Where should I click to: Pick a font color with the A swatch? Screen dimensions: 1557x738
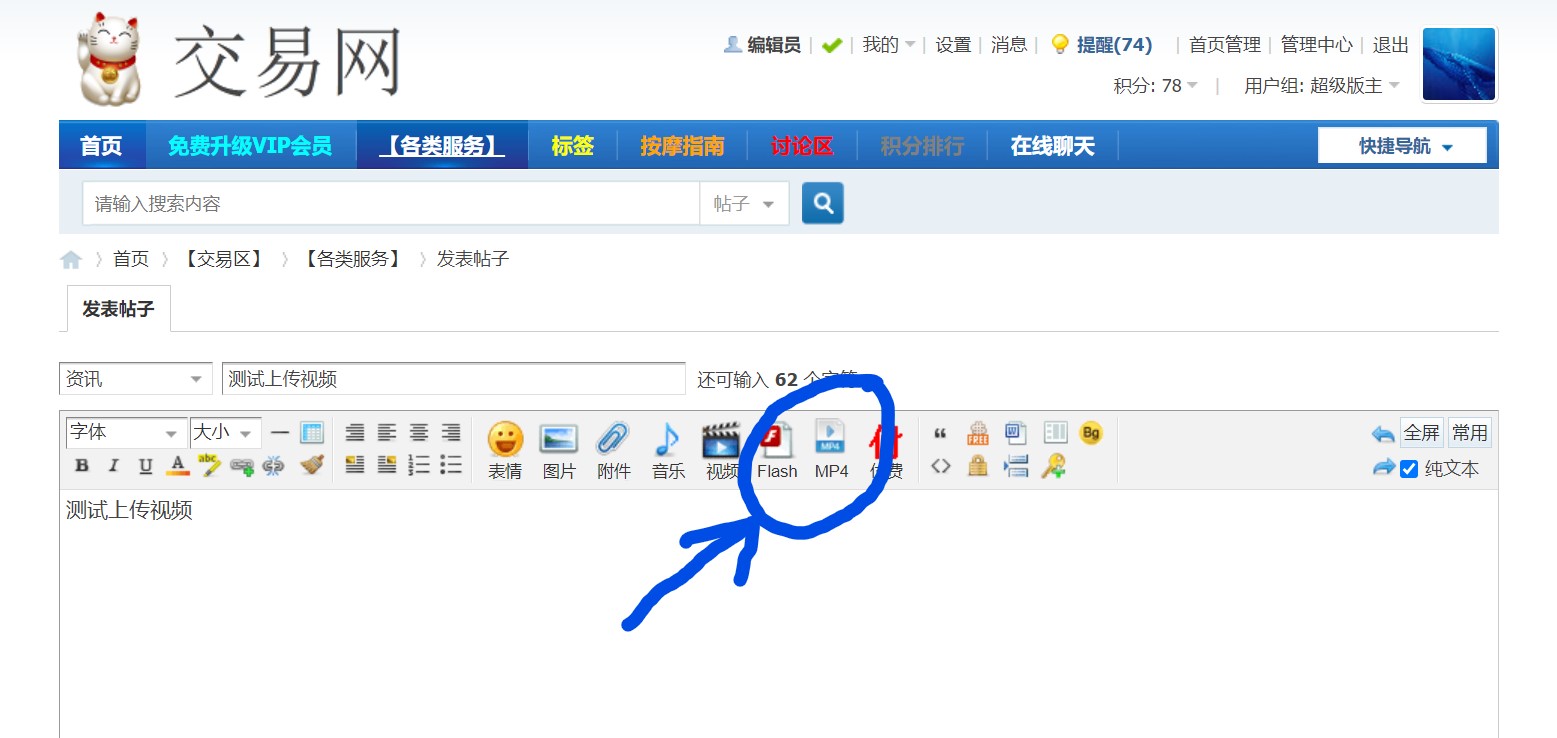(x=177, y=466)
